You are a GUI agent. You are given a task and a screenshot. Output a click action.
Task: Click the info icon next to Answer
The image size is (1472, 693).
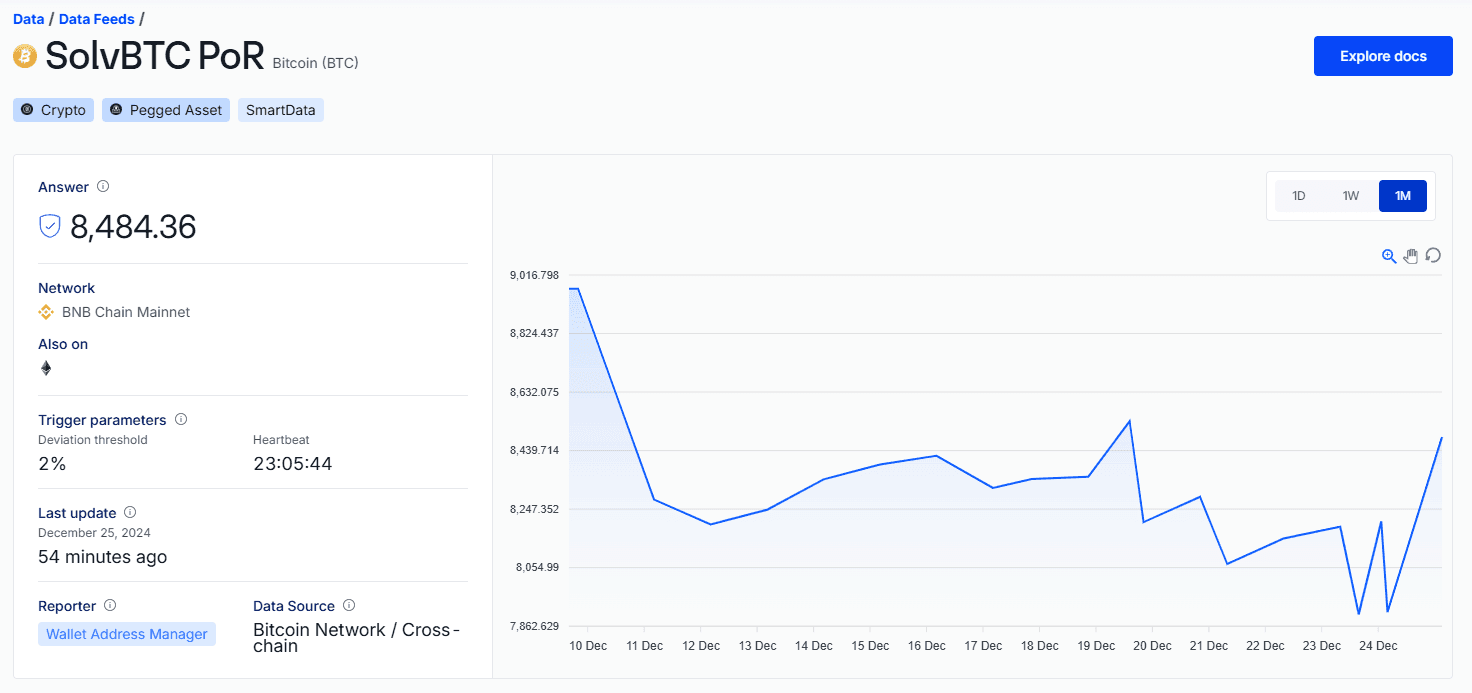103,186
